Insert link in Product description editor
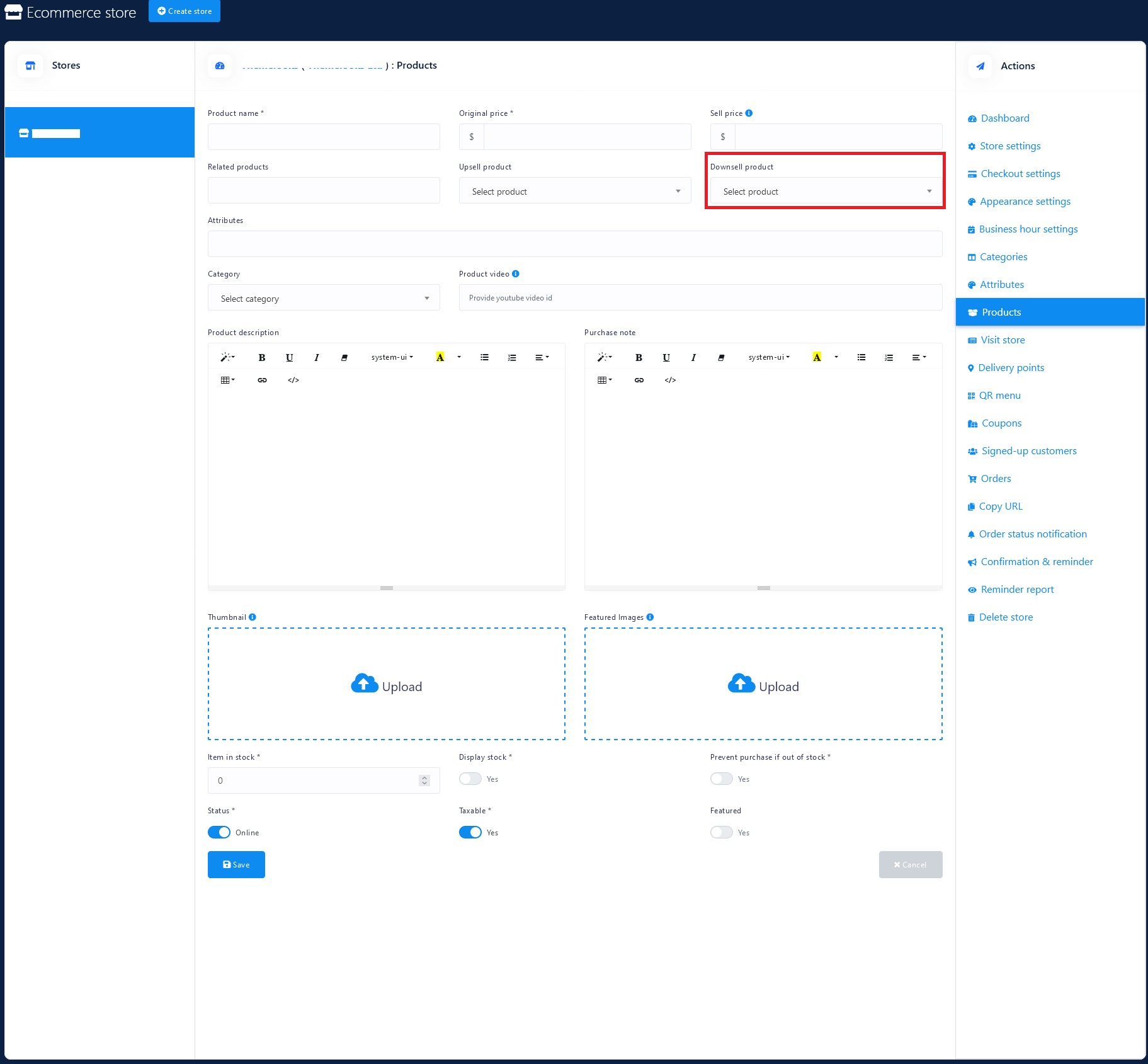1148x1064 pixels. pyautogui.click(x=262, y=380)
